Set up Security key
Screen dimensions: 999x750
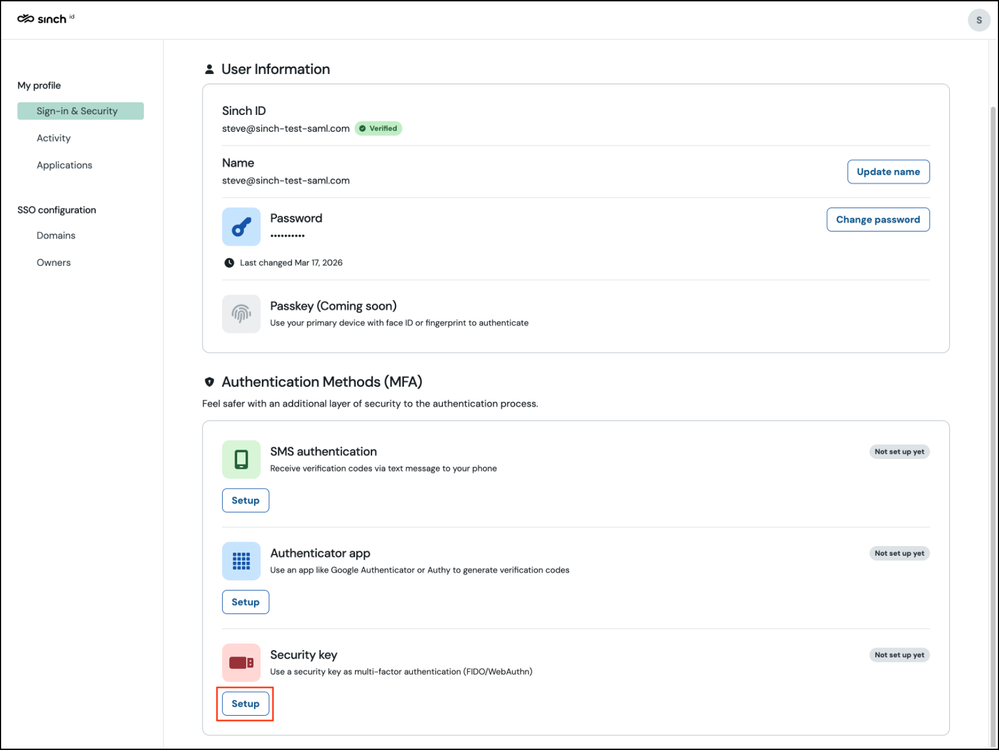pos(245,703)
